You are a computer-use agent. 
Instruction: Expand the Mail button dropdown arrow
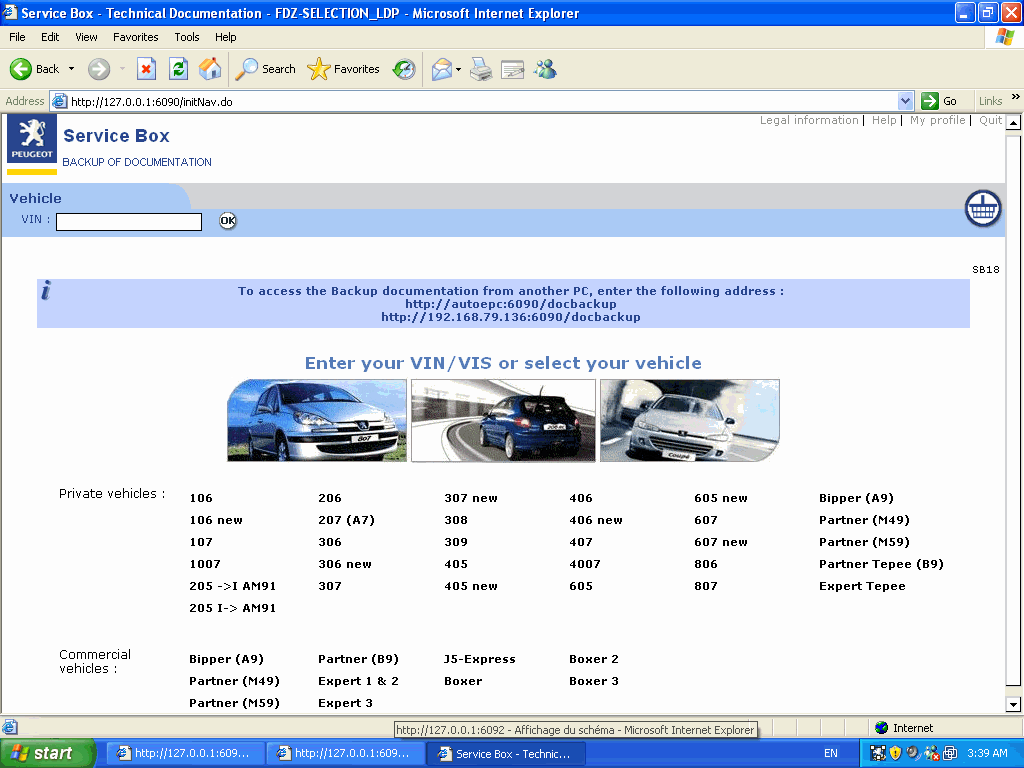click(458, 69)
